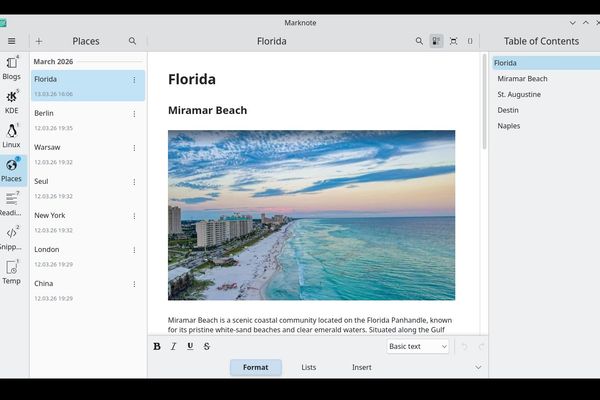600x400 pixels.
Task: Toggle underline formatting
Action: [190, 346]
